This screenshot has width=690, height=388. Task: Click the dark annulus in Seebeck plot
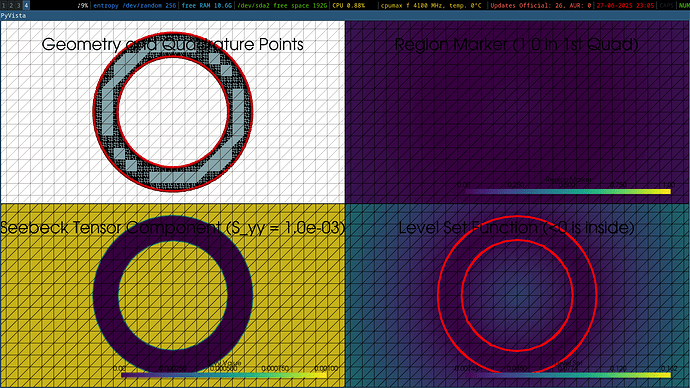(x=106, y=295)
